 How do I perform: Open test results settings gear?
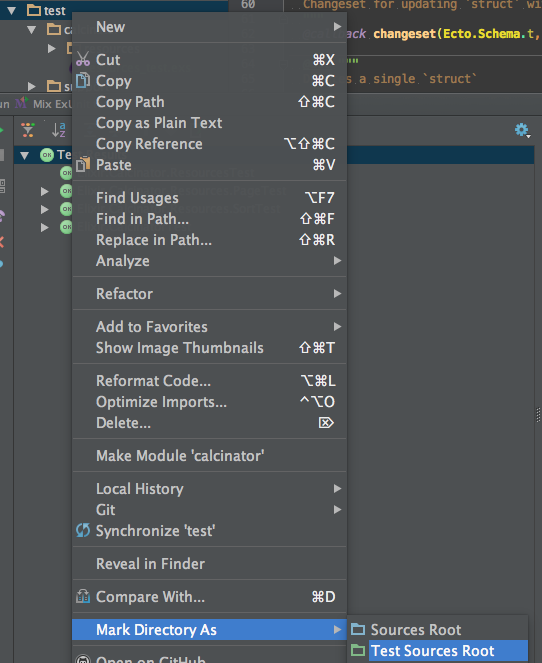click(x=522, y=130)
